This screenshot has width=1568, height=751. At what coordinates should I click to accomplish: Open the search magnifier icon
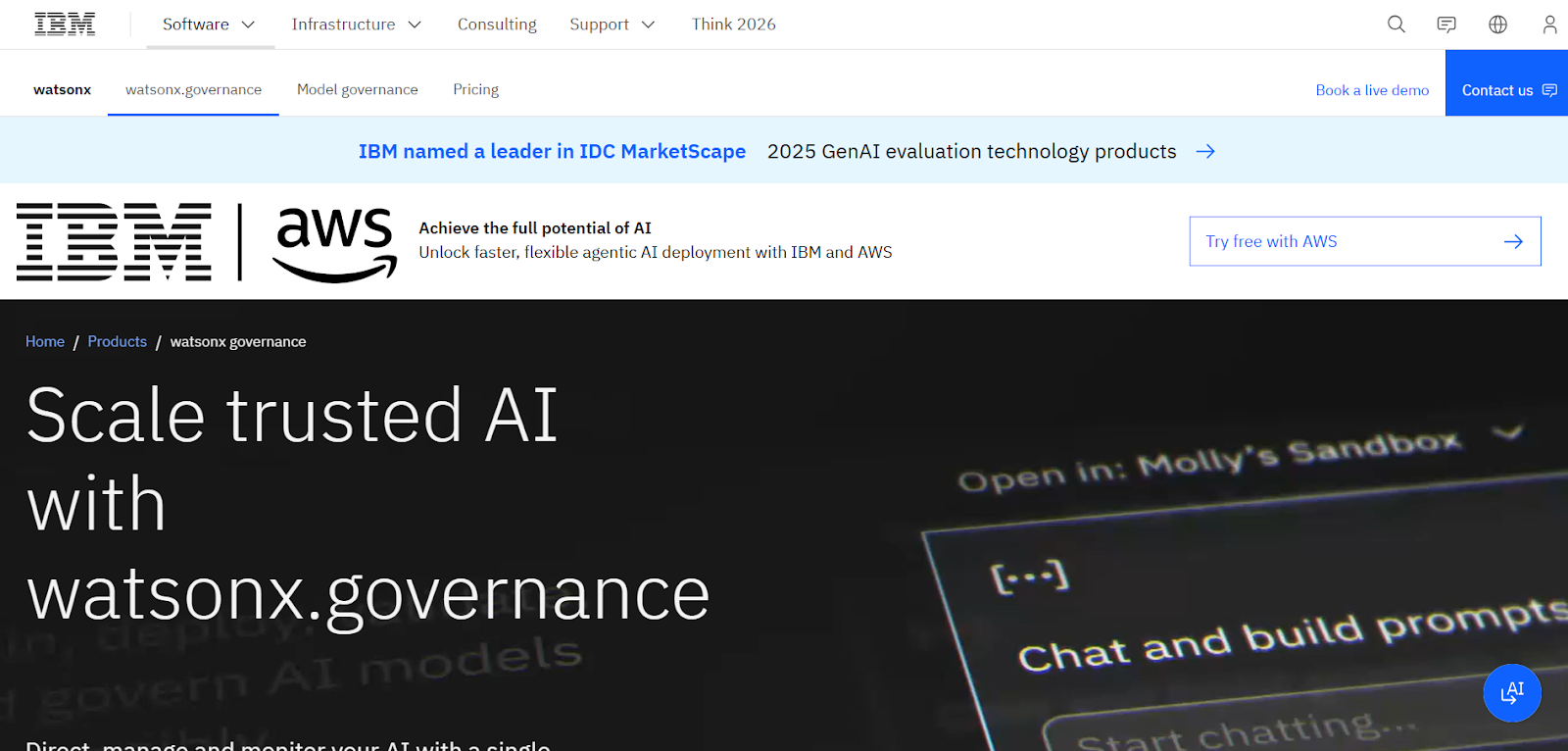click(1396, 25)
